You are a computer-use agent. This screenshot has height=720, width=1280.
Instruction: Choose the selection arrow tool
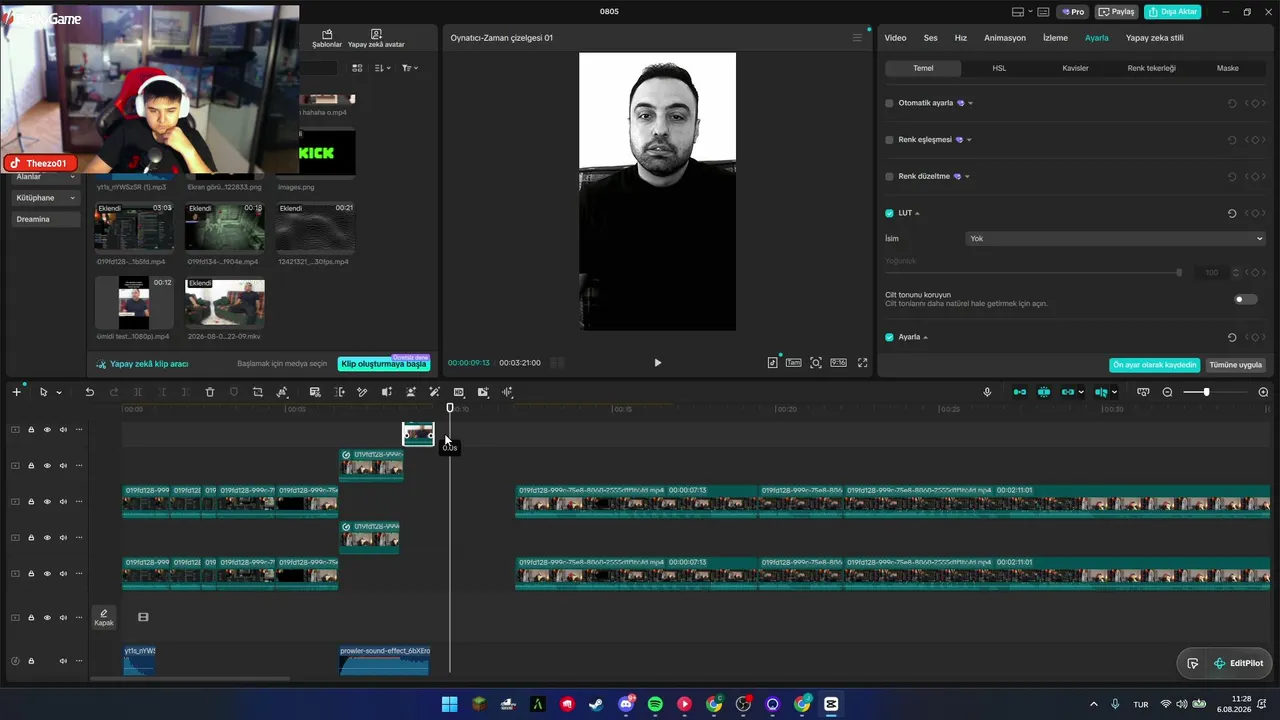click(43, 392)
